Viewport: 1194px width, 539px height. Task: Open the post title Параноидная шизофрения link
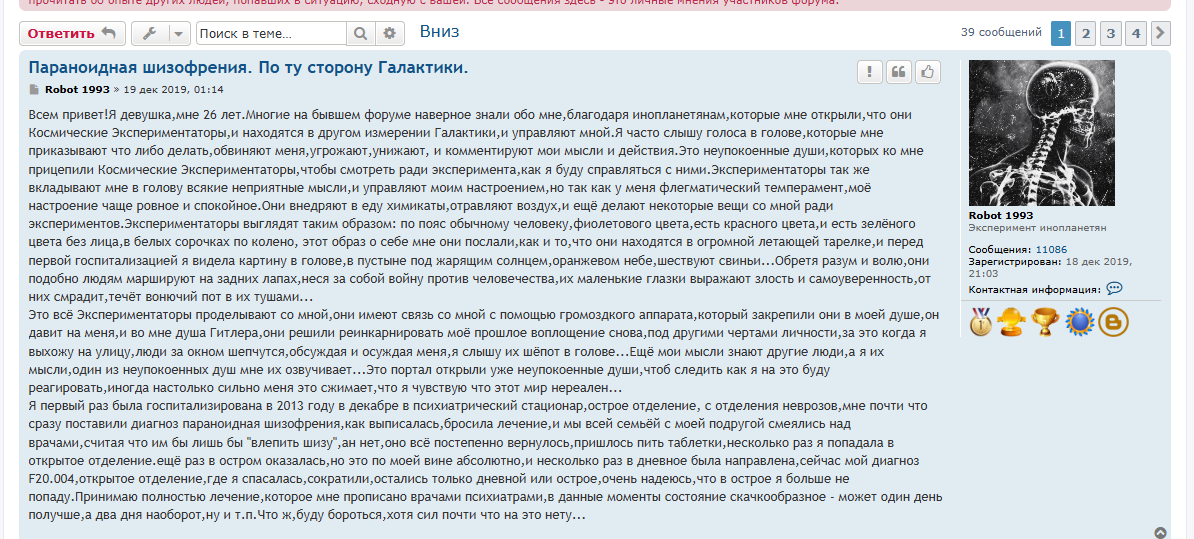(x=248, y=68)
